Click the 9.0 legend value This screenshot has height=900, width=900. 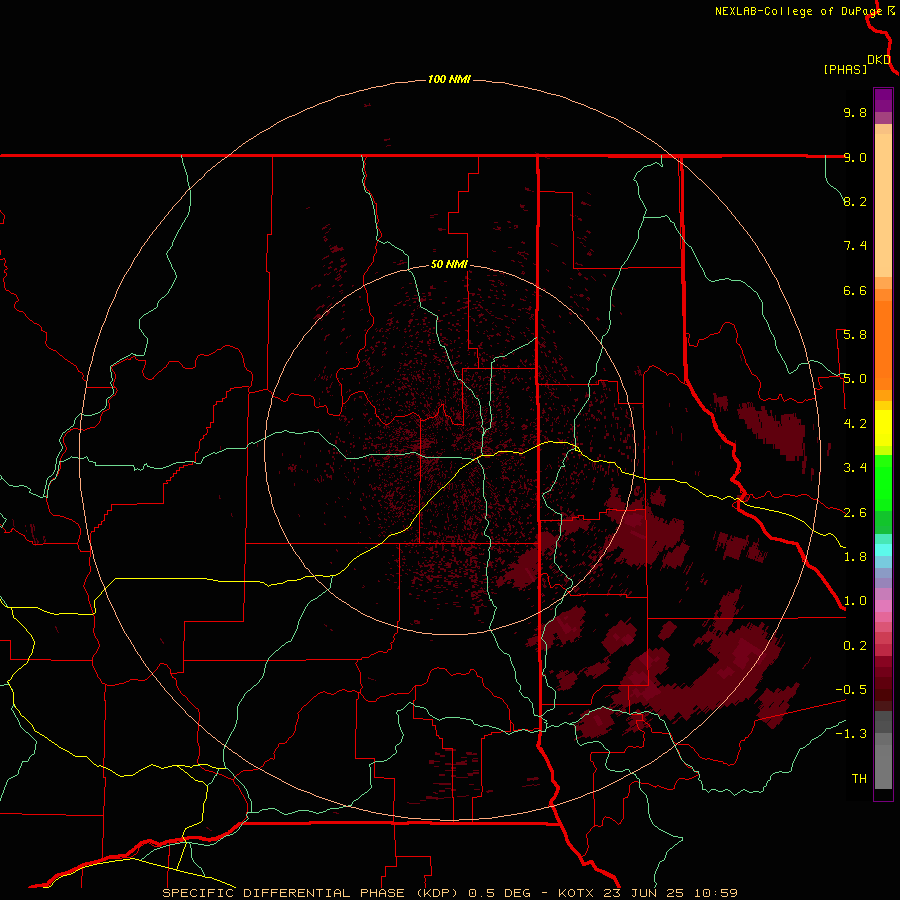pos(855,157)
